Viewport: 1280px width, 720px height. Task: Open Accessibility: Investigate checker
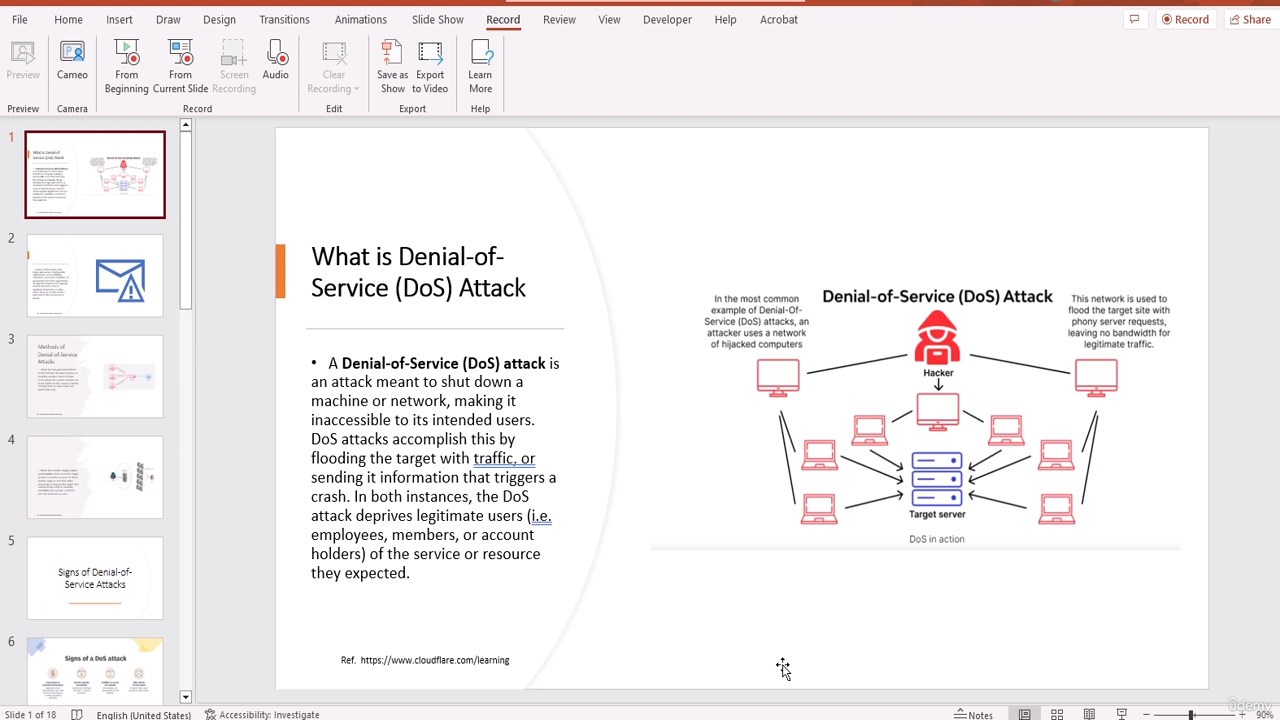tap(262, 714)
